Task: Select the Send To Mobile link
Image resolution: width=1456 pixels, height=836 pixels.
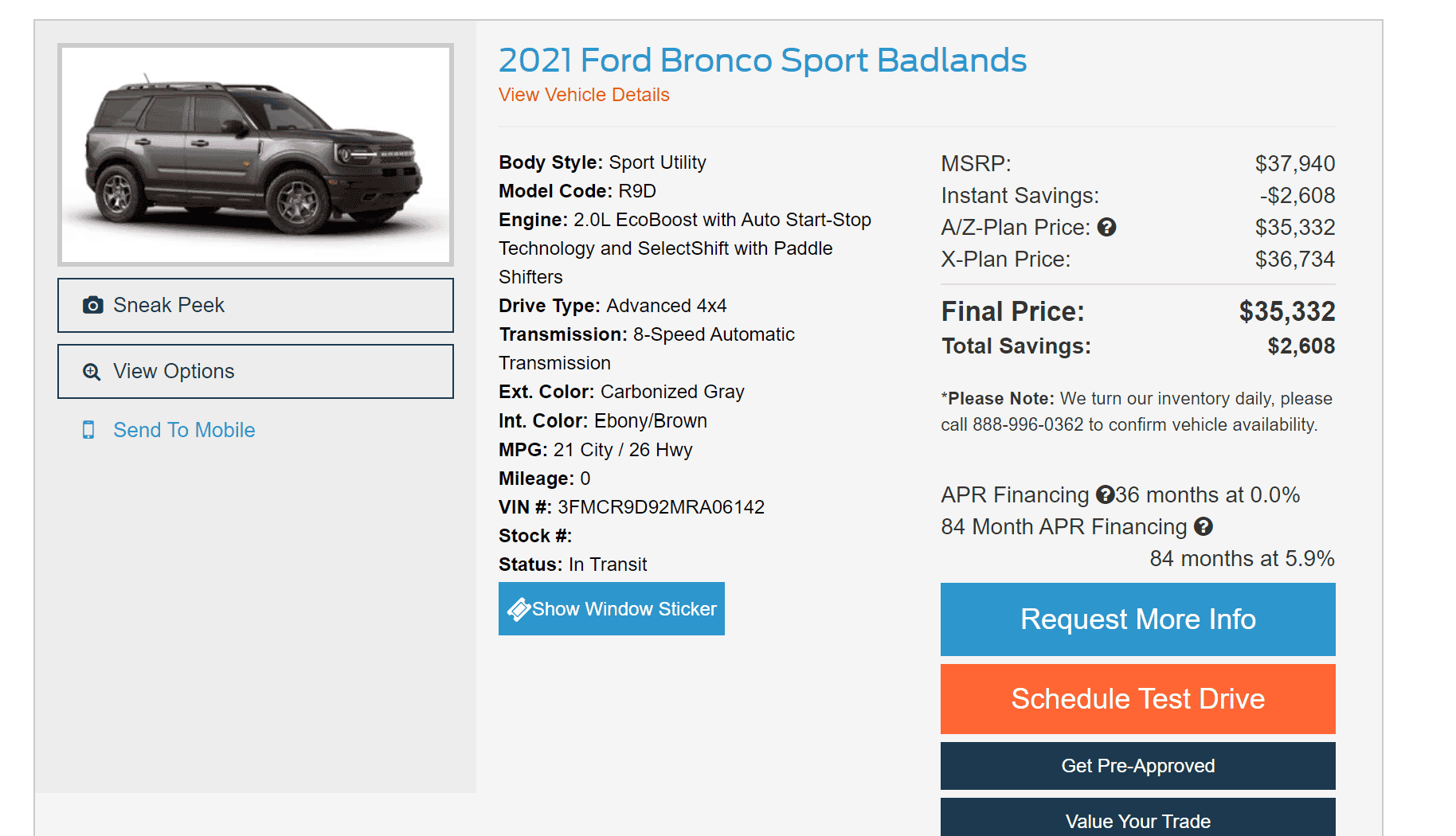Action: (184, 430)
